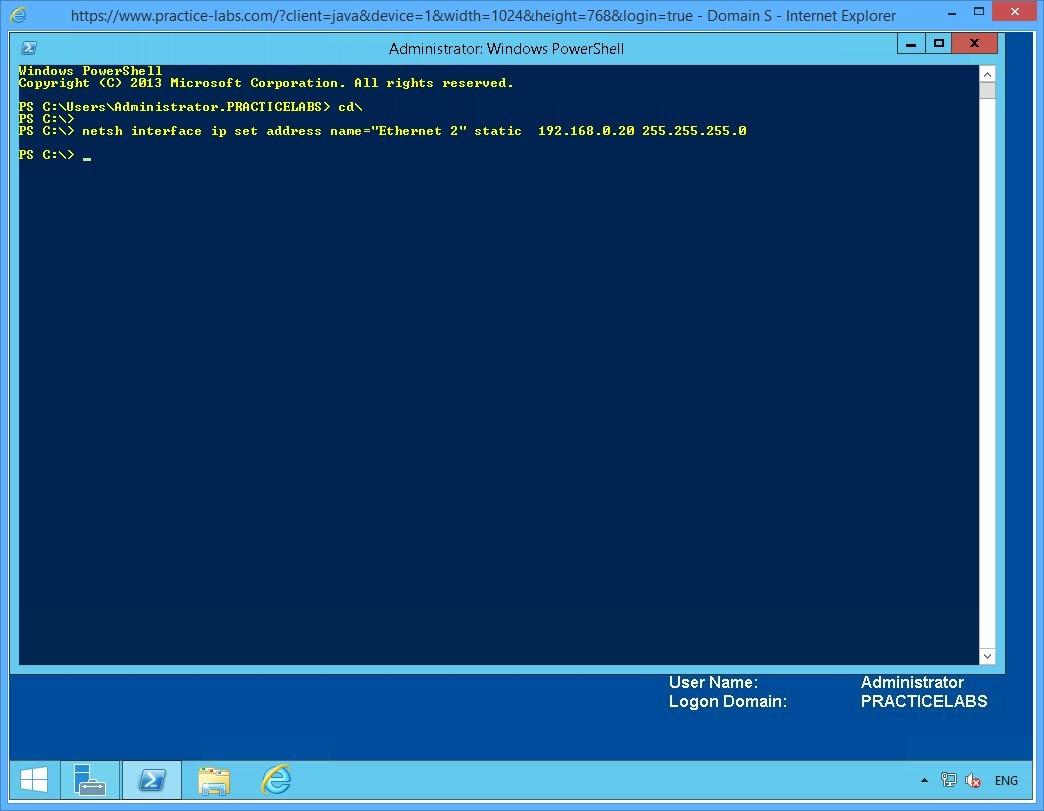This screenshot has width=1044, height=811.
Task: Expand hidden icons in the system tray
Action: (x=925, y=779)
